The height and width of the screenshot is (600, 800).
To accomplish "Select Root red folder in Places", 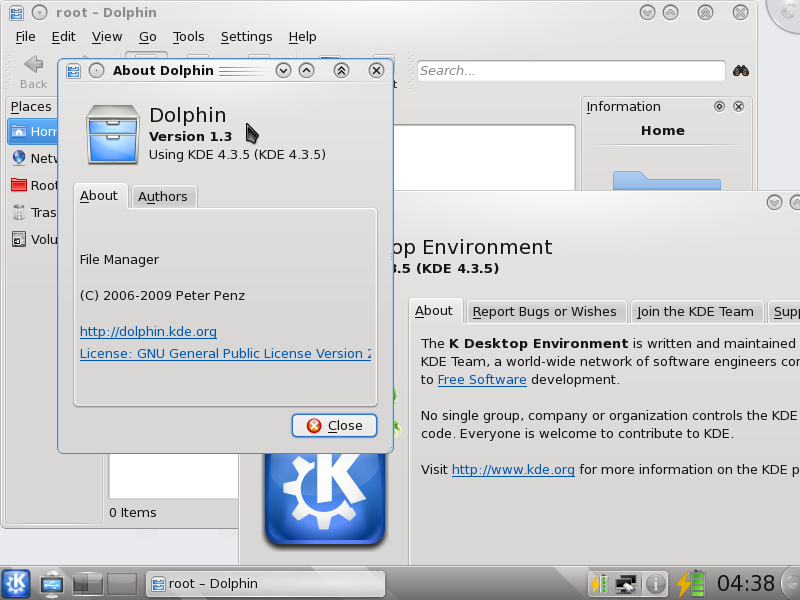I will [x=19, y=185].
